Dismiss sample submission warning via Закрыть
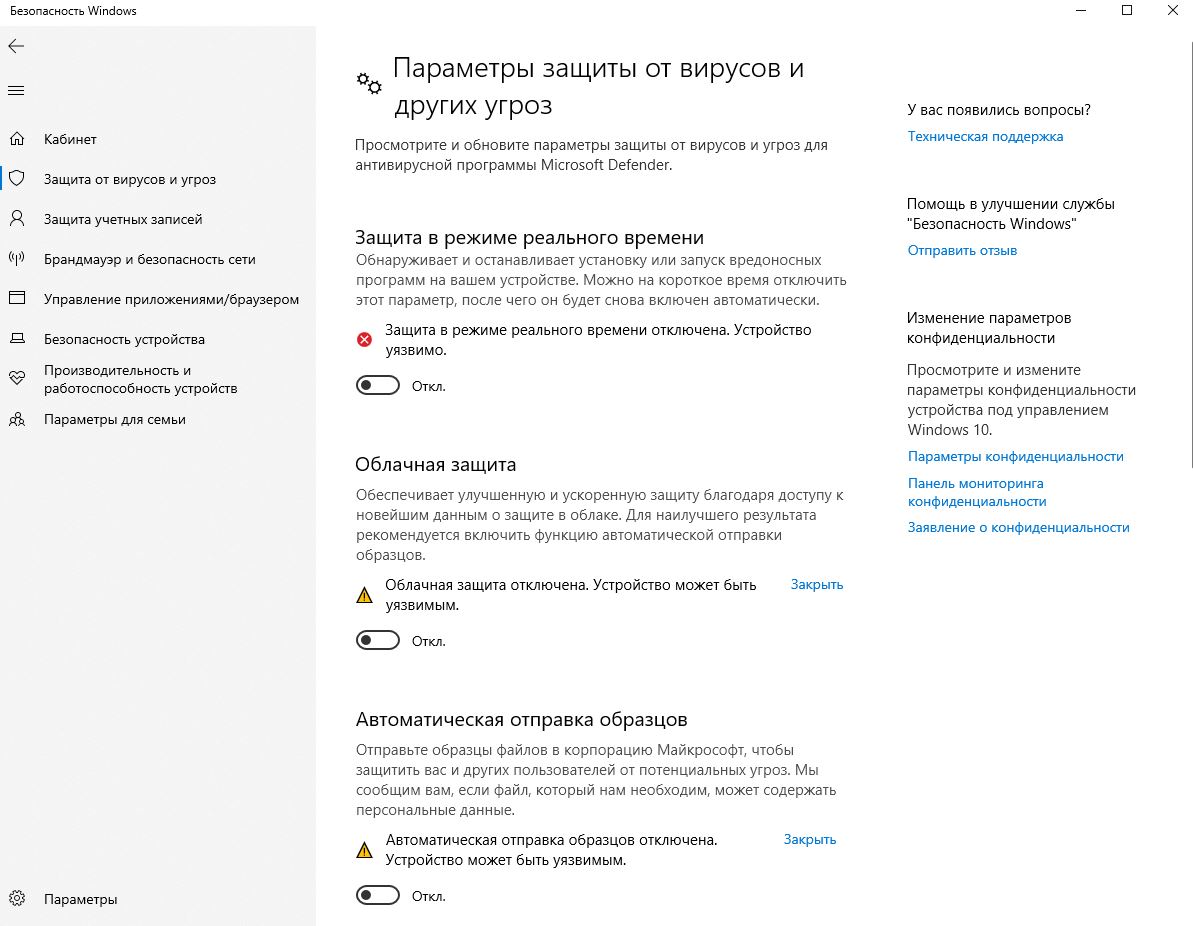 click(810, 839)
